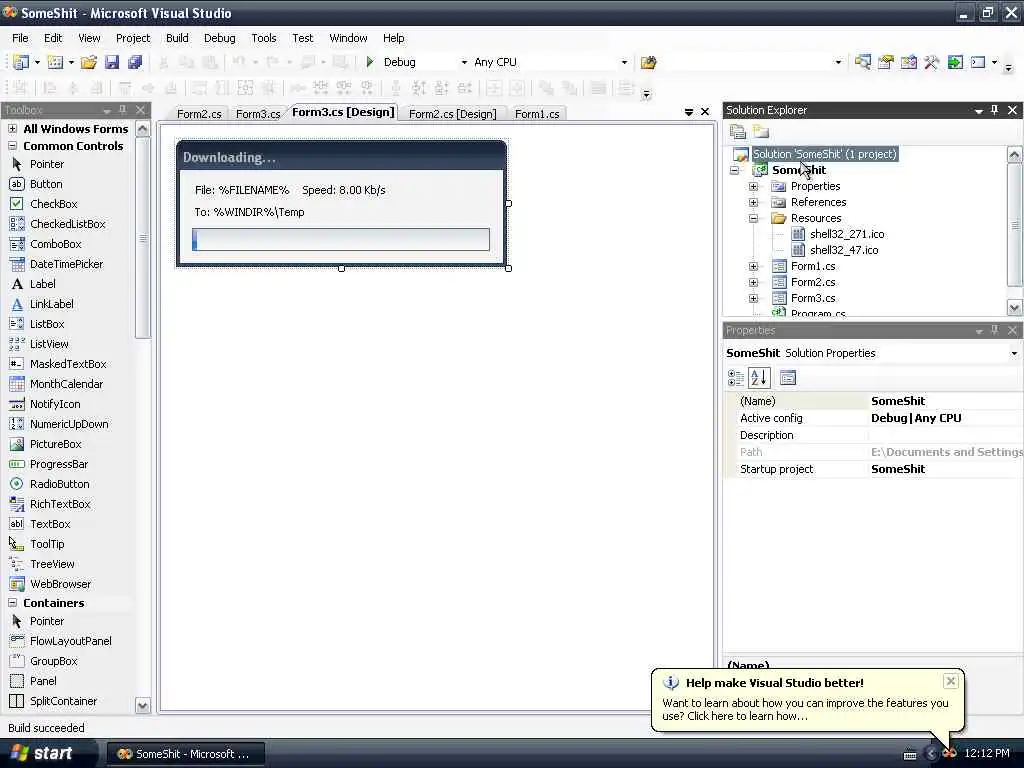Expand All Windows Forms toolbox group

tap(12, 129)
